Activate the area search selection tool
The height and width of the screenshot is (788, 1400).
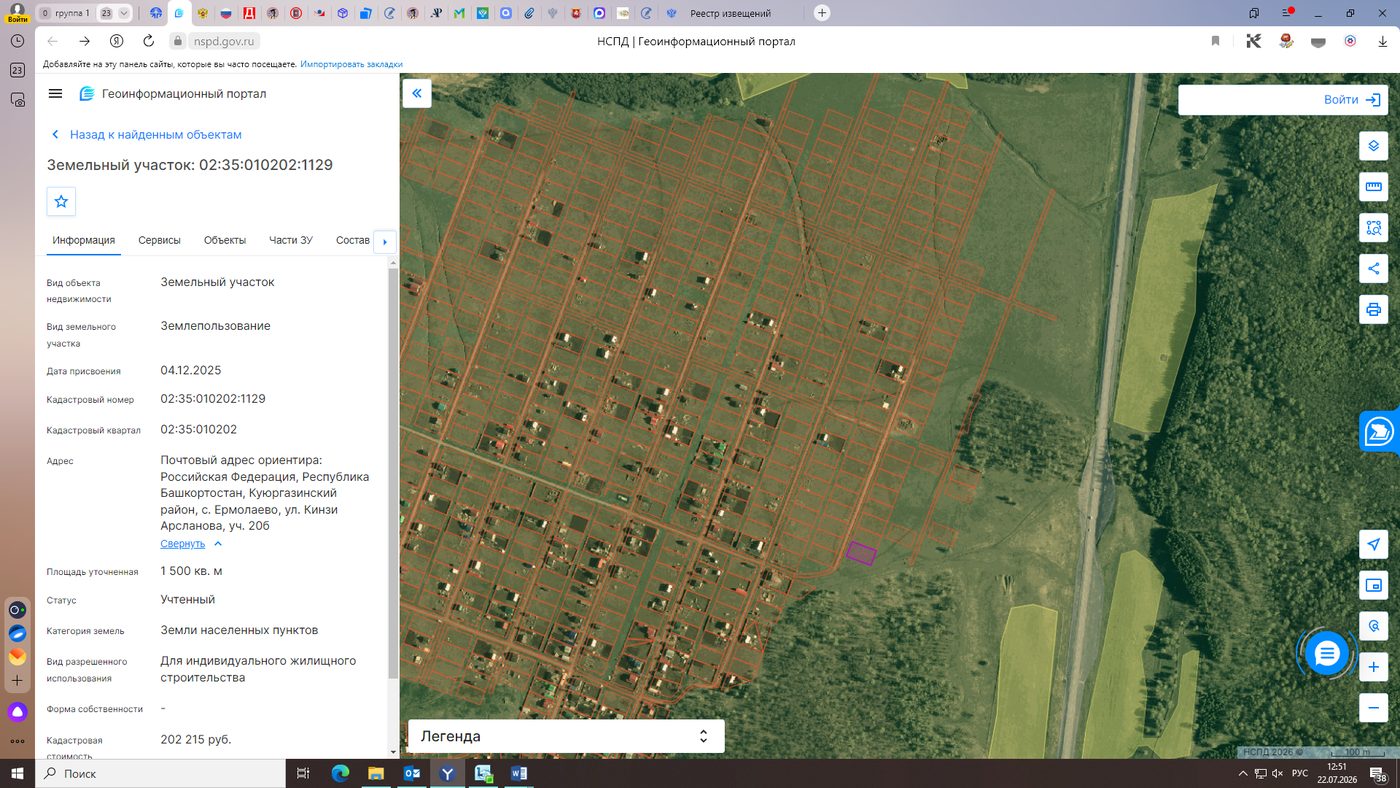coord(1373,228)
